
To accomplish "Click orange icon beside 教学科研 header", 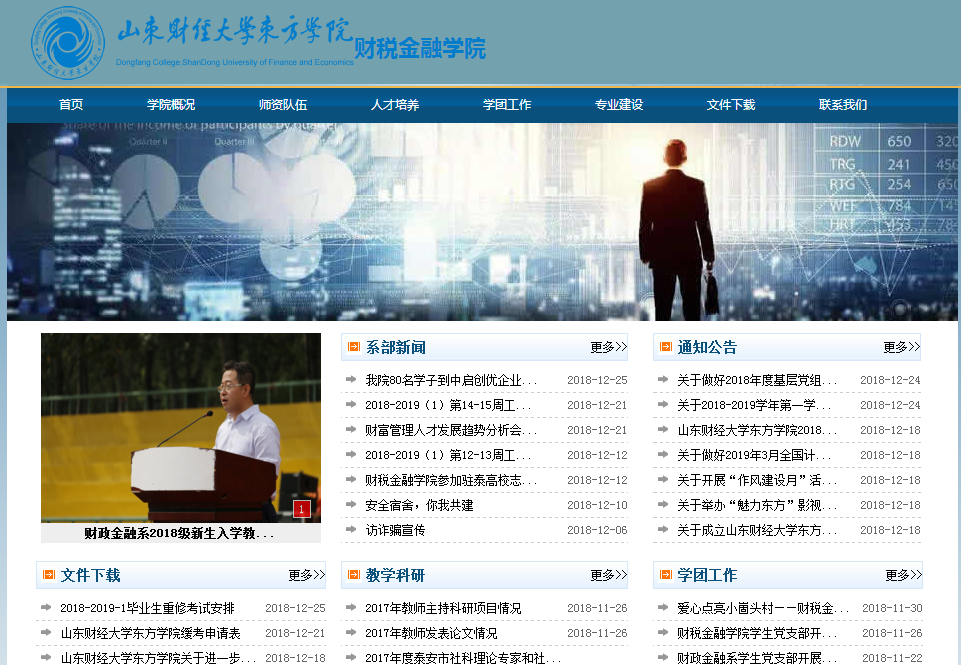I will (x=353, y=575).
